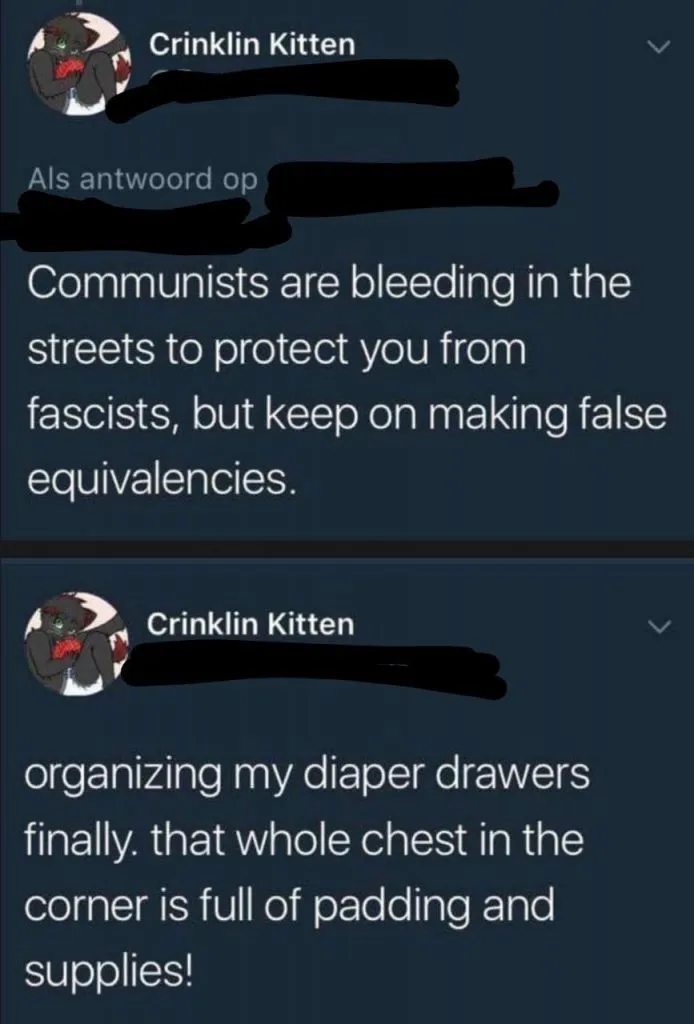Click the line 'corner is full of padding and'
The width and height of the screenshot is (694, 1024).
(x=289, y=905)
